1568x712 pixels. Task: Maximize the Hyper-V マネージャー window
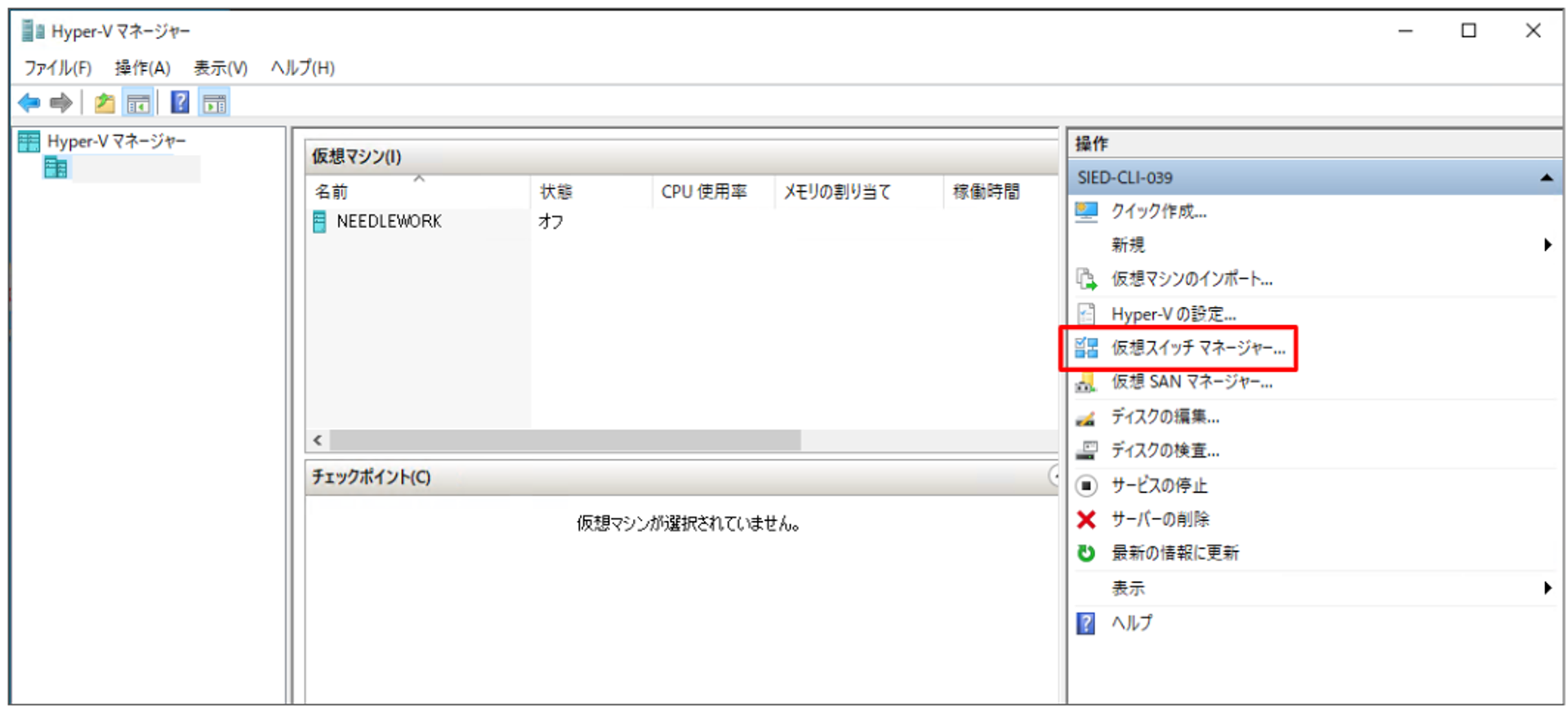1468,31
